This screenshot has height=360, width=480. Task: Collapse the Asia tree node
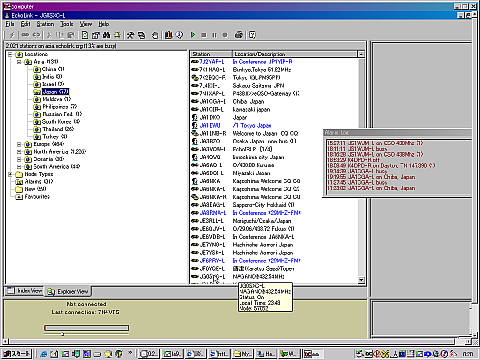(19, 62)
